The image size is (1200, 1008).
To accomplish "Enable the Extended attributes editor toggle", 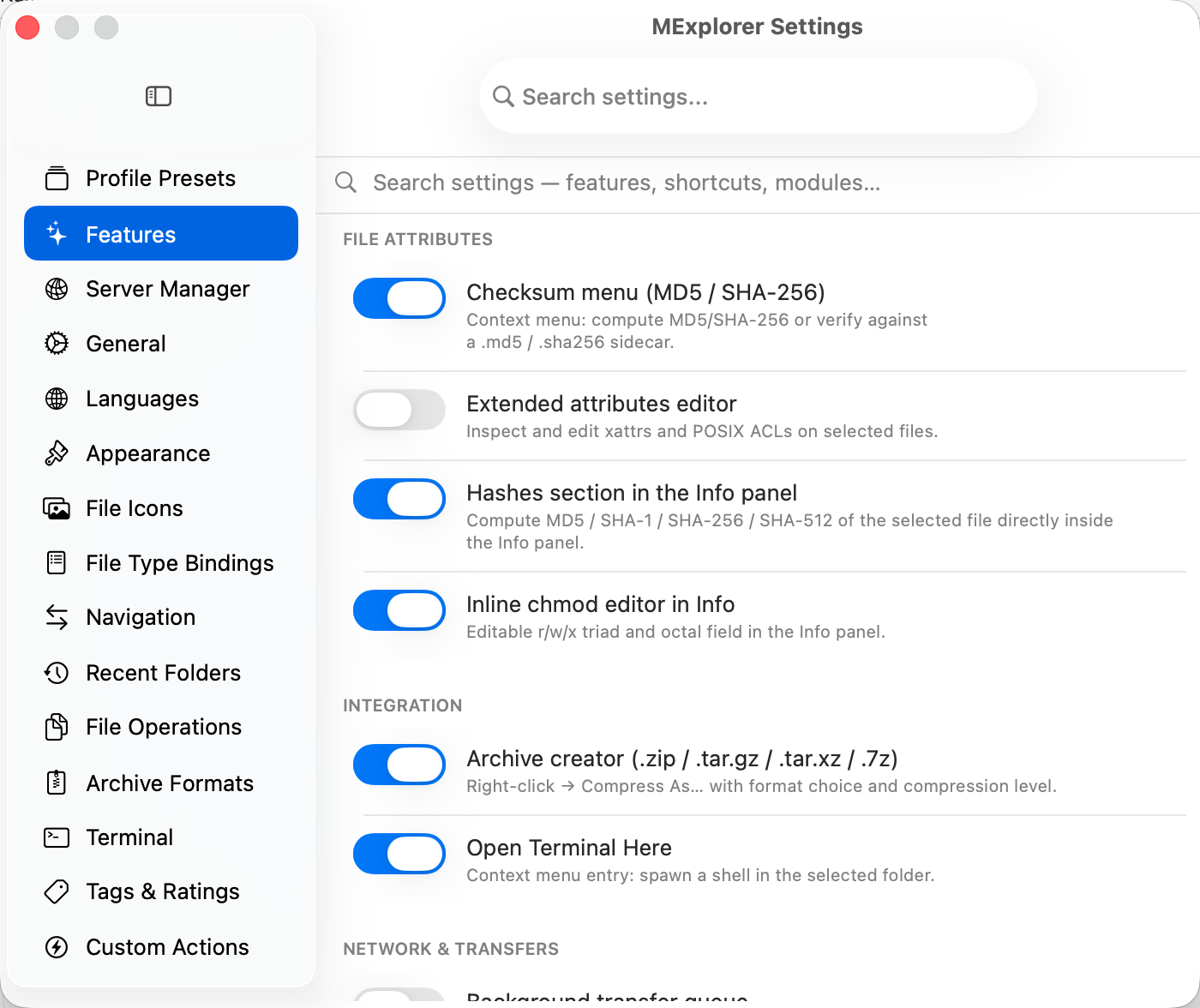I will (x=399, y=410).
